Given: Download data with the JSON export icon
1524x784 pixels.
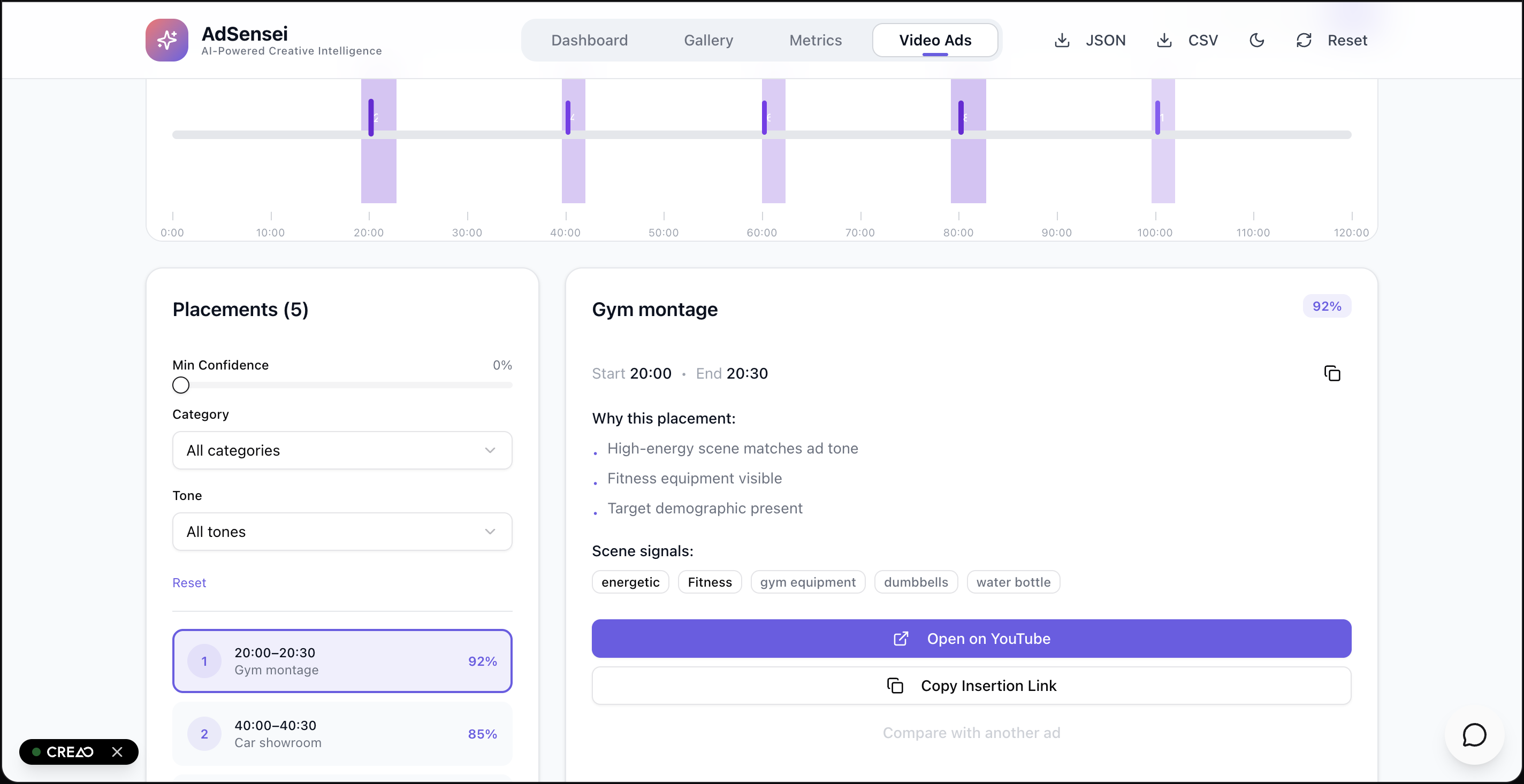Looking at the screenshot, I should coord(1062,40).
